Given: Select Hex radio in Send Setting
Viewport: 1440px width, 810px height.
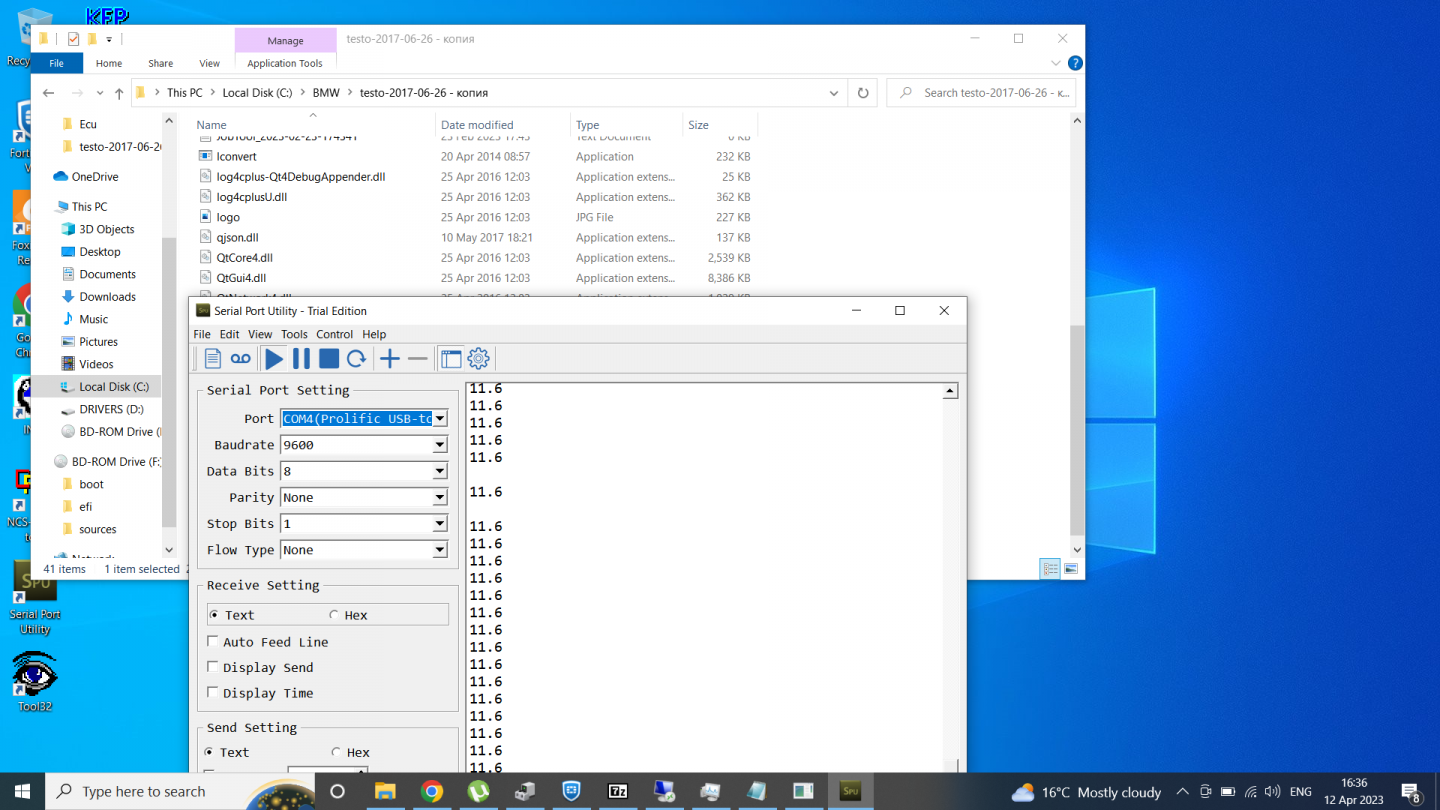Looking at the screenshot, I should (x=336, y=752).
